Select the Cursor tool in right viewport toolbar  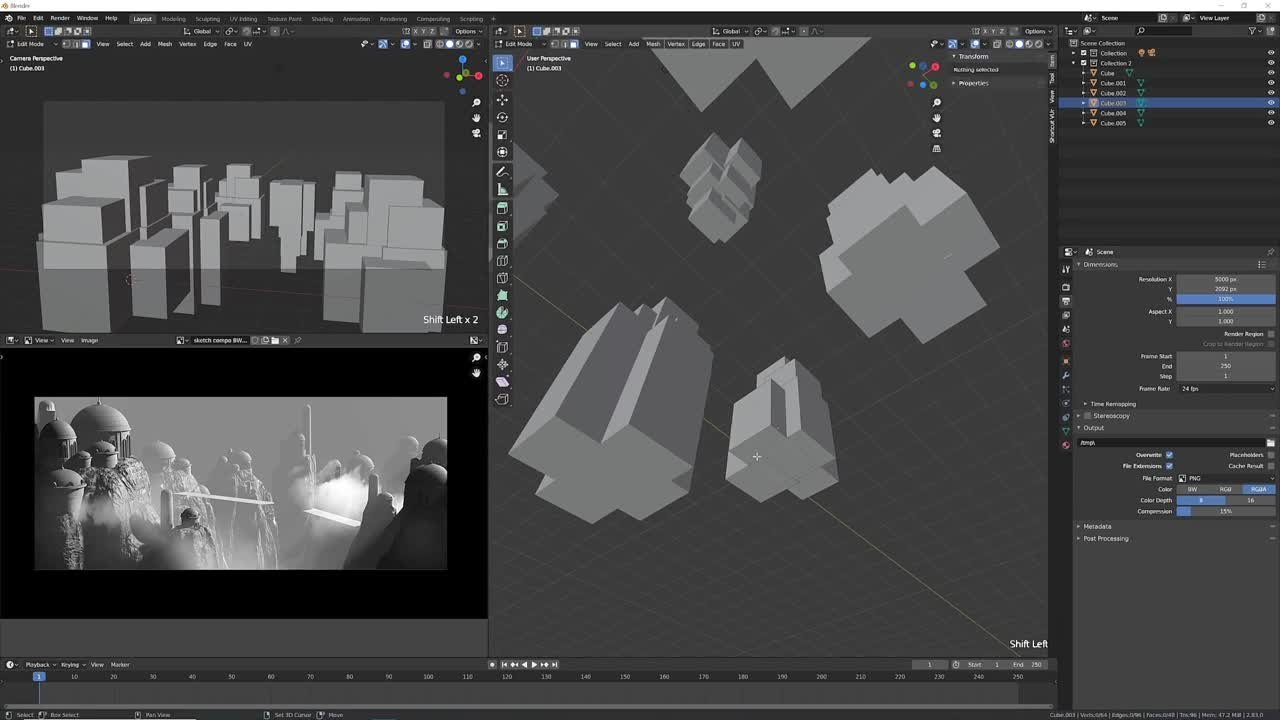502,80
